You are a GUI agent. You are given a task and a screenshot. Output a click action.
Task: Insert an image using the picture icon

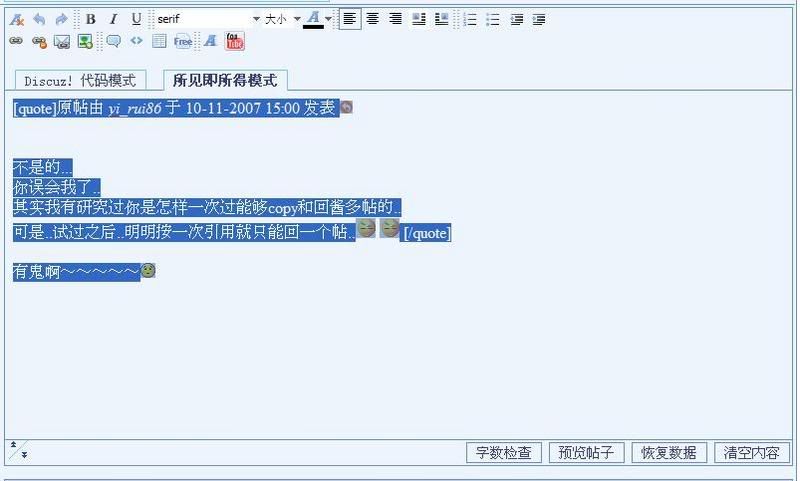[85, 41]
